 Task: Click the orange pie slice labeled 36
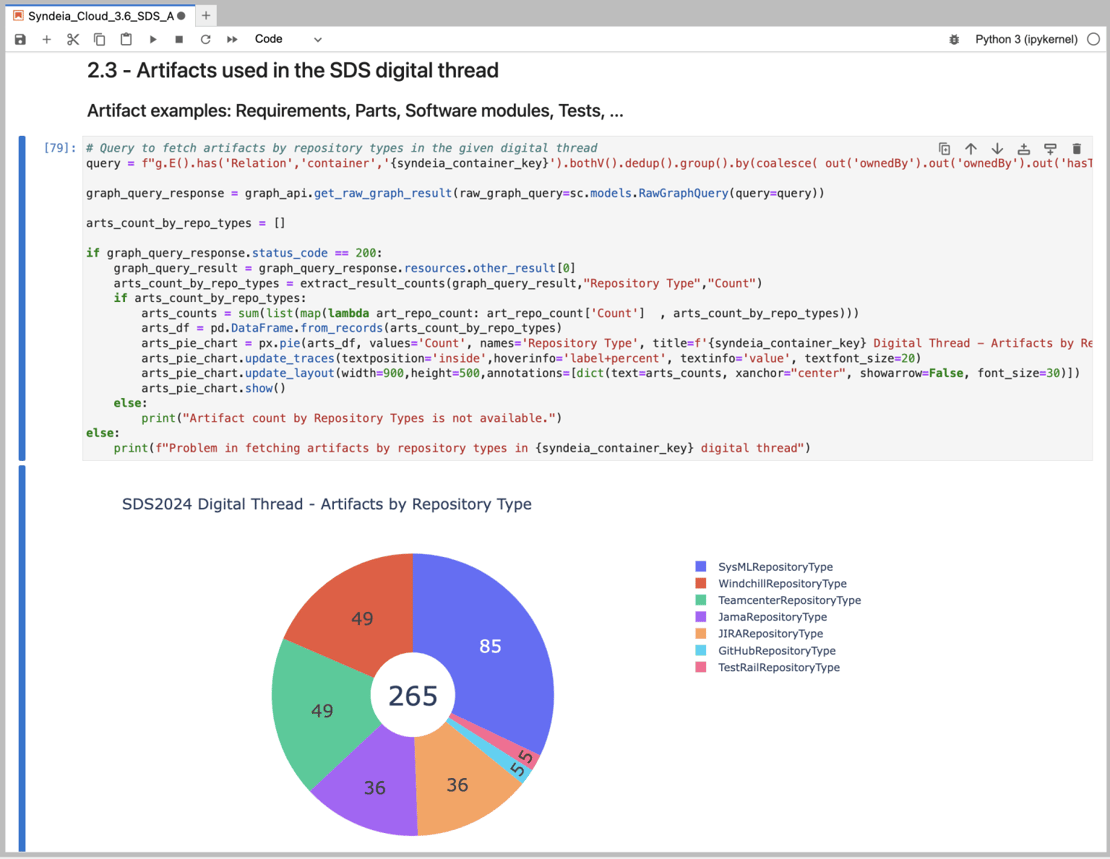tap(457, 785)
